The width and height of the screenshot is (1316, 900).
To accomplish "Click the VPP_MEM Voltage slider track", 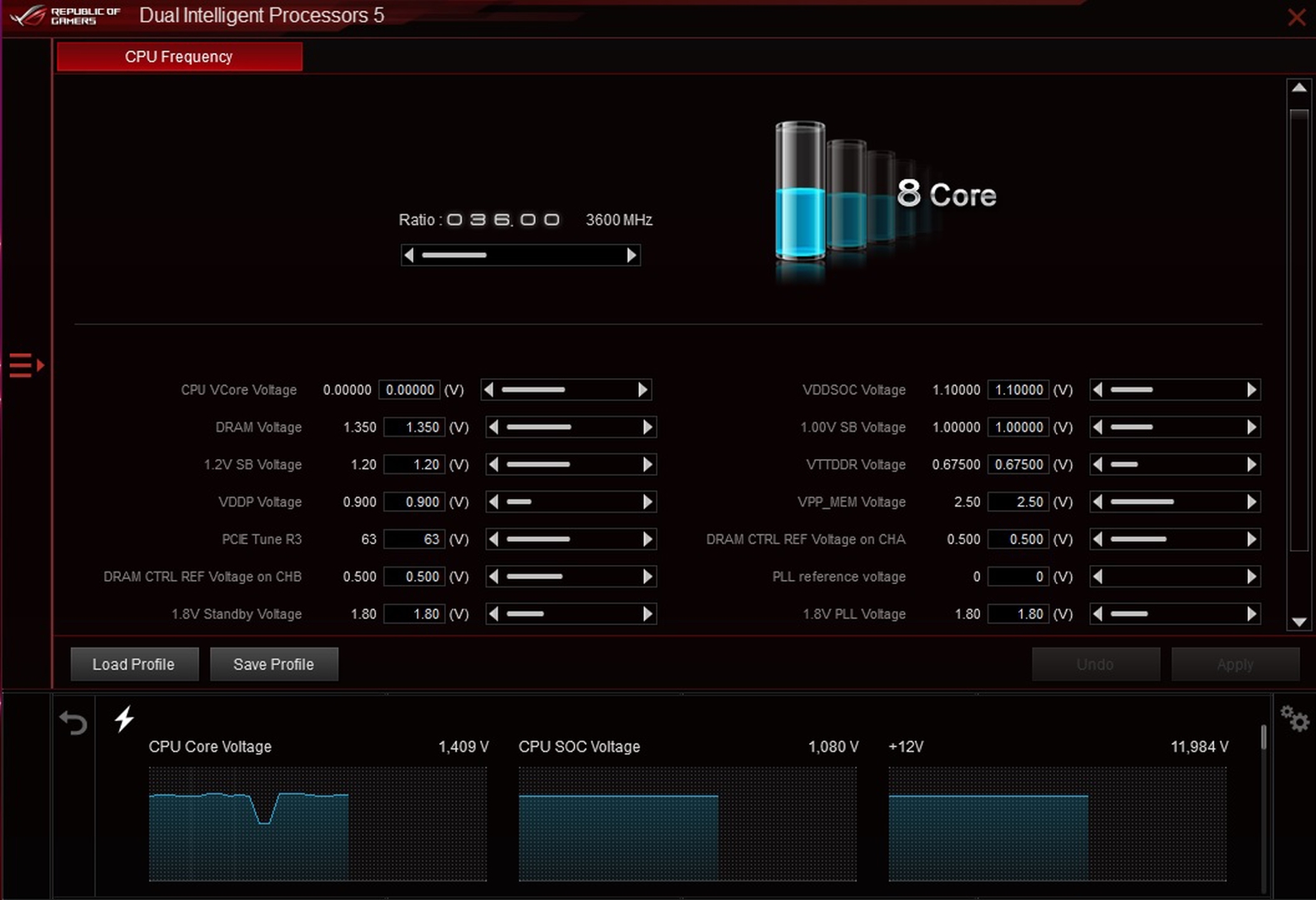I will (x=1174, y=502).
